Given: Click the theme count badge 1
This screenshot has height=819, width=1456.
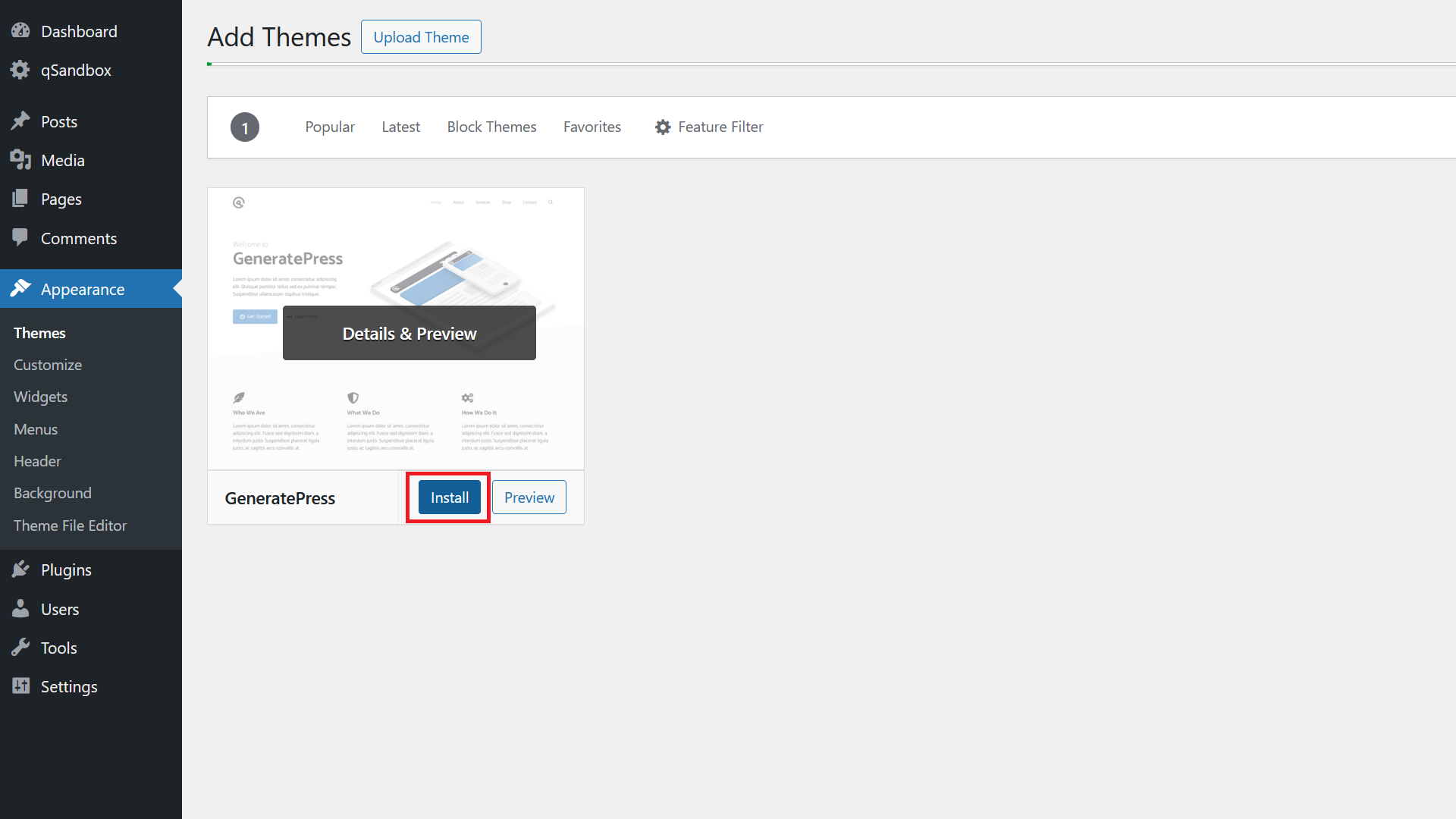Looking at the screenshot, I should 245,127.
